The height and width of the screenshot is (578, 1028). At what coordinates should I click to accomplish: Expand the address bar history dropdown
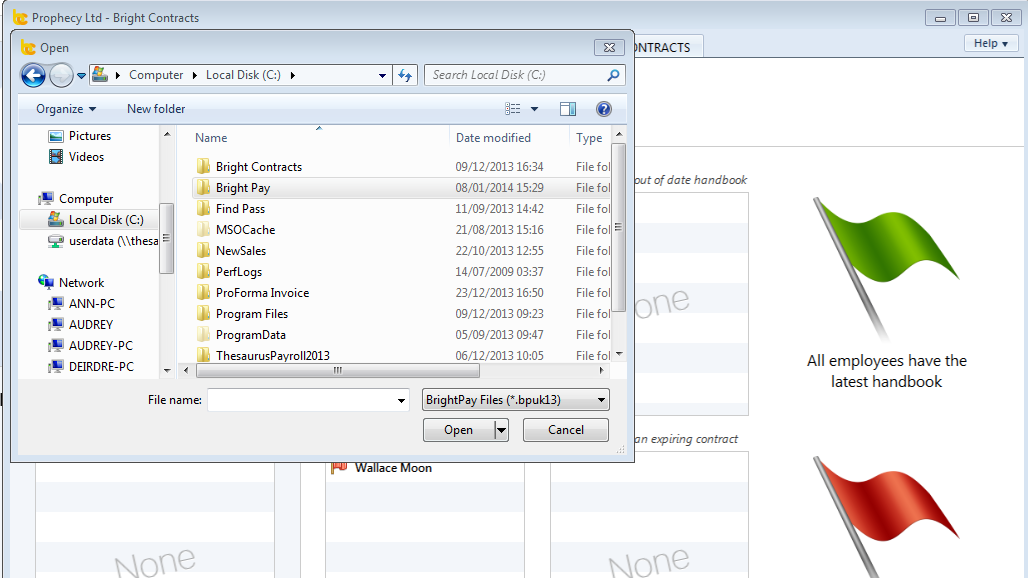[x=382, y=75]
